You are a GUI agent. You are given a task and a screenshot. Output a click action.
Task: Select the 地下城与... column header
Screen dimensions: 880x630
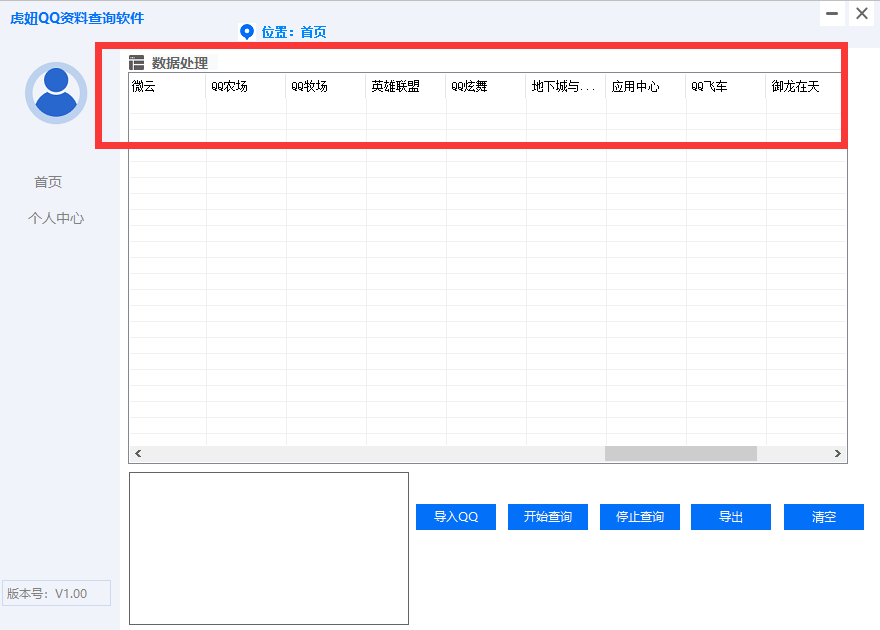pyautogui.click(x=566, y=86)
